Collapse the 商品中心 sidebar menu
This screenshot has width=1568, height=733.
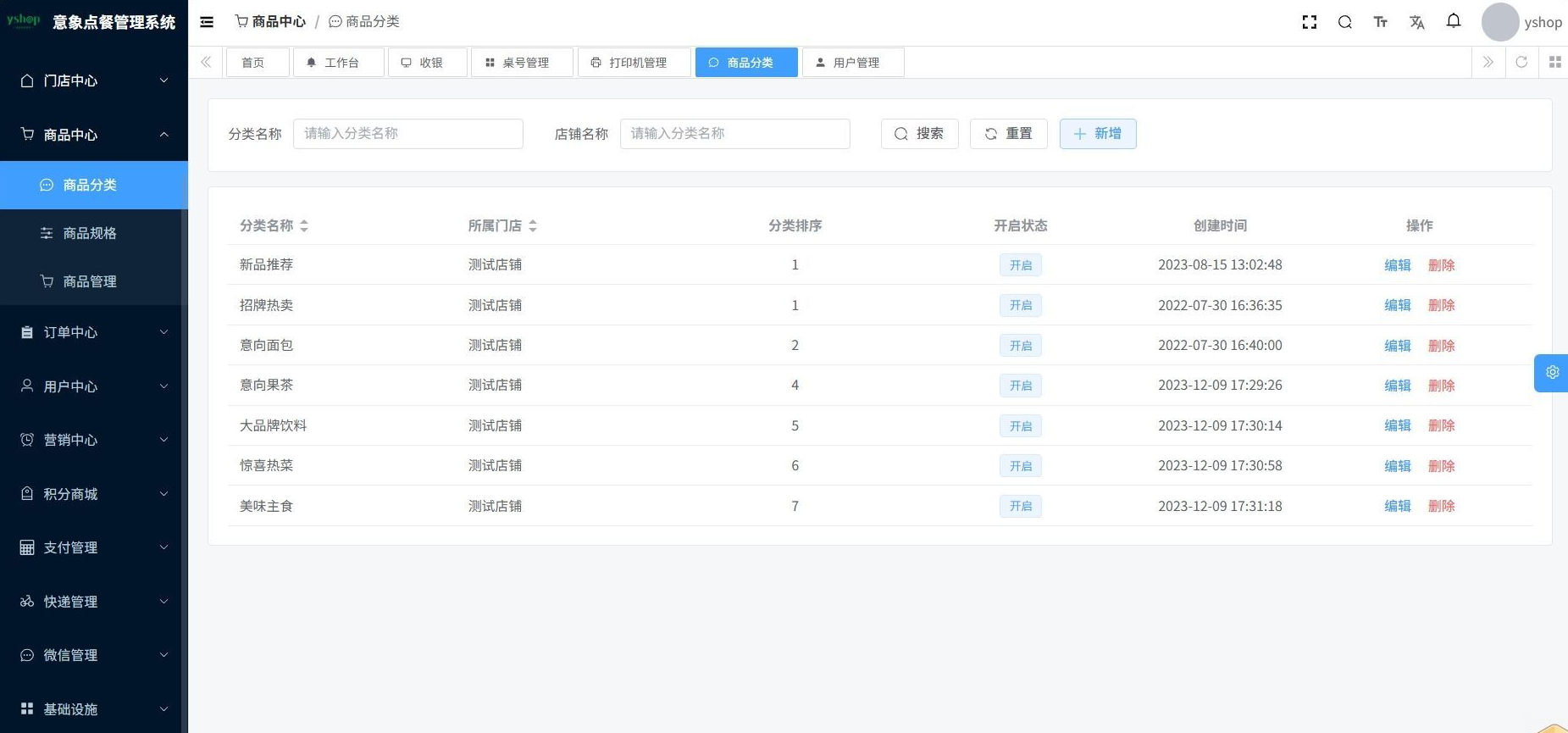click(94, 135)
